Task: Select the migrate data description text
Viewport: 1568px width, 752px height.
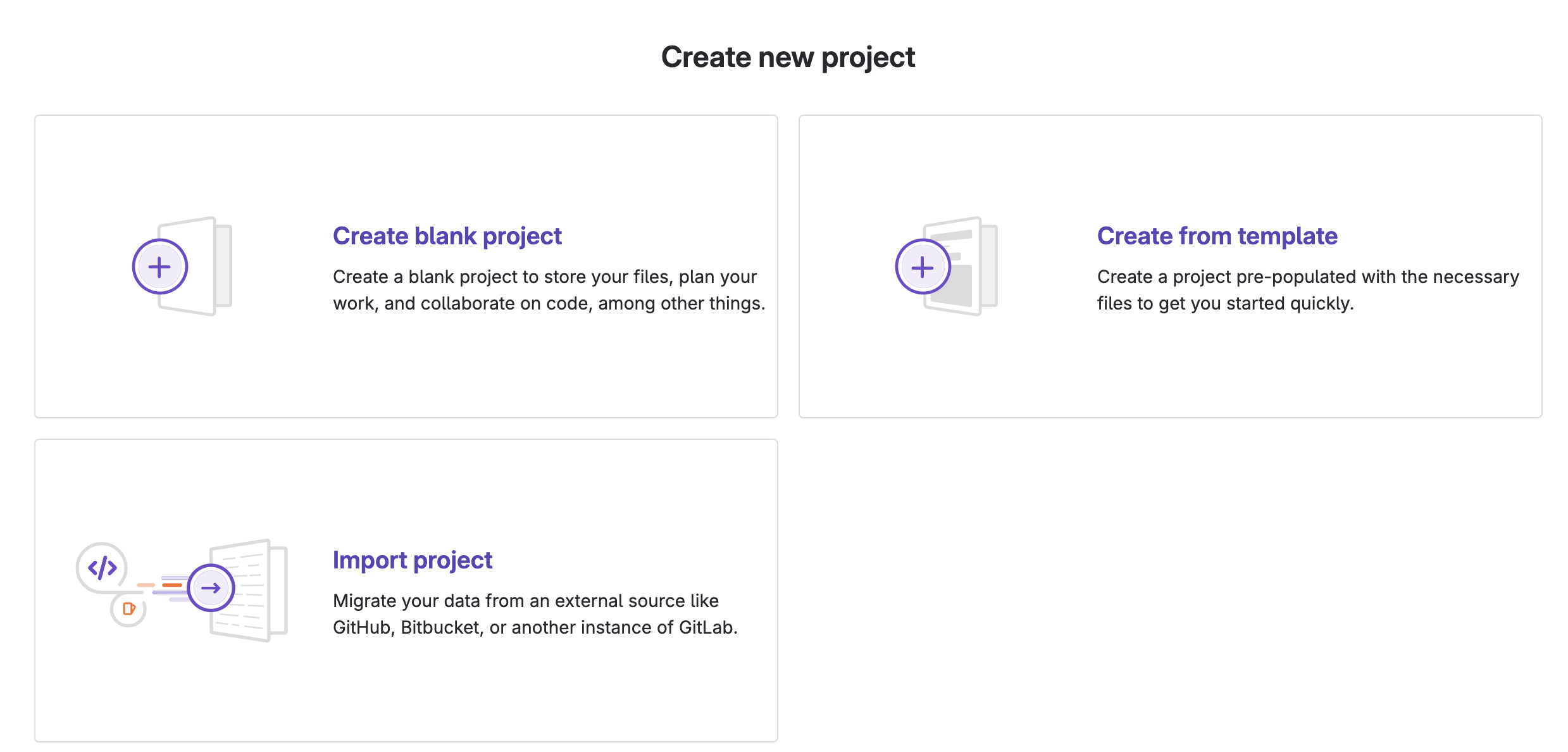Action: coord(535,614)
